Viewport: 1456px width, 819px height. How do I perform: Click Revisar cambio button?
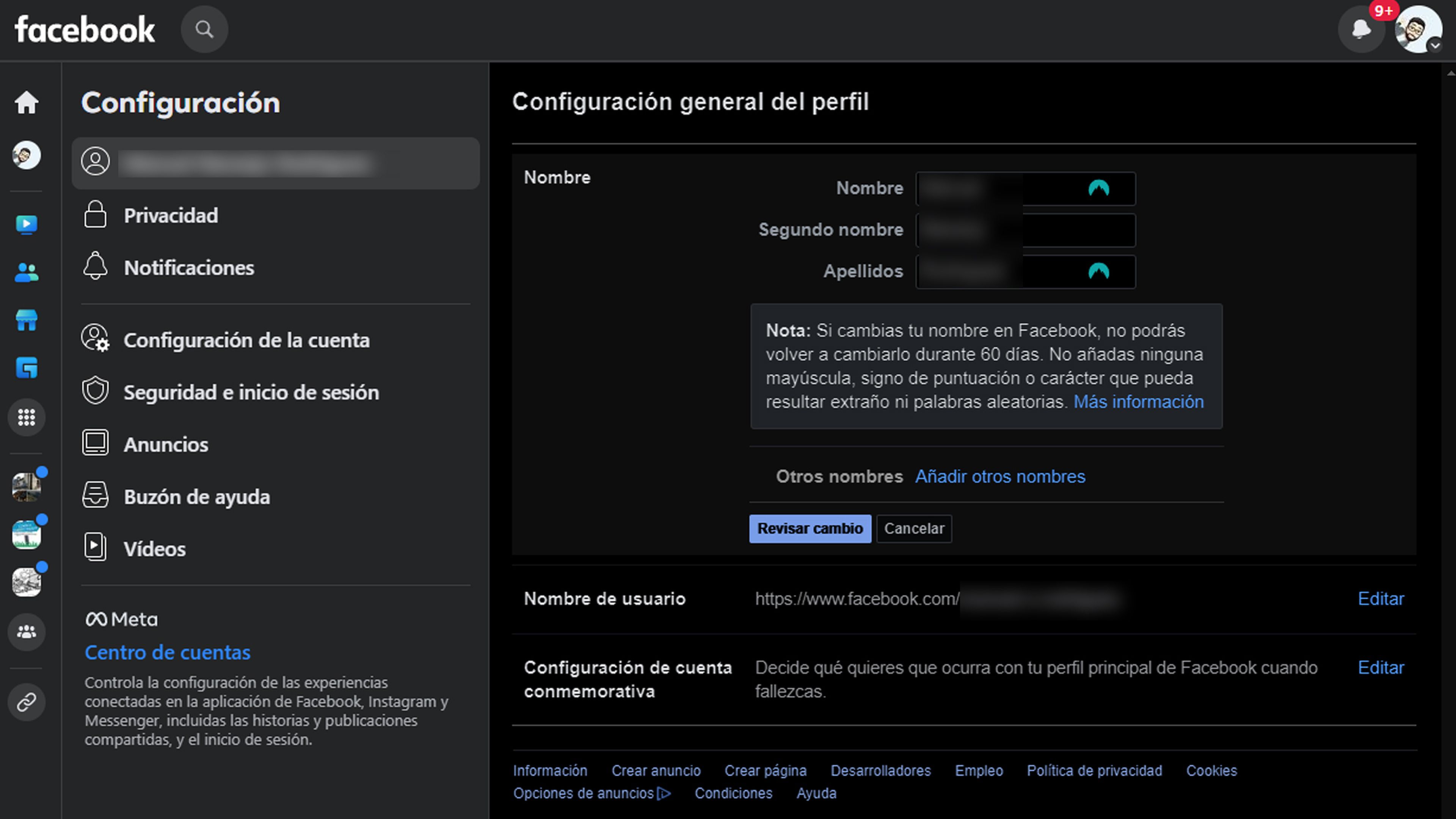810,529
